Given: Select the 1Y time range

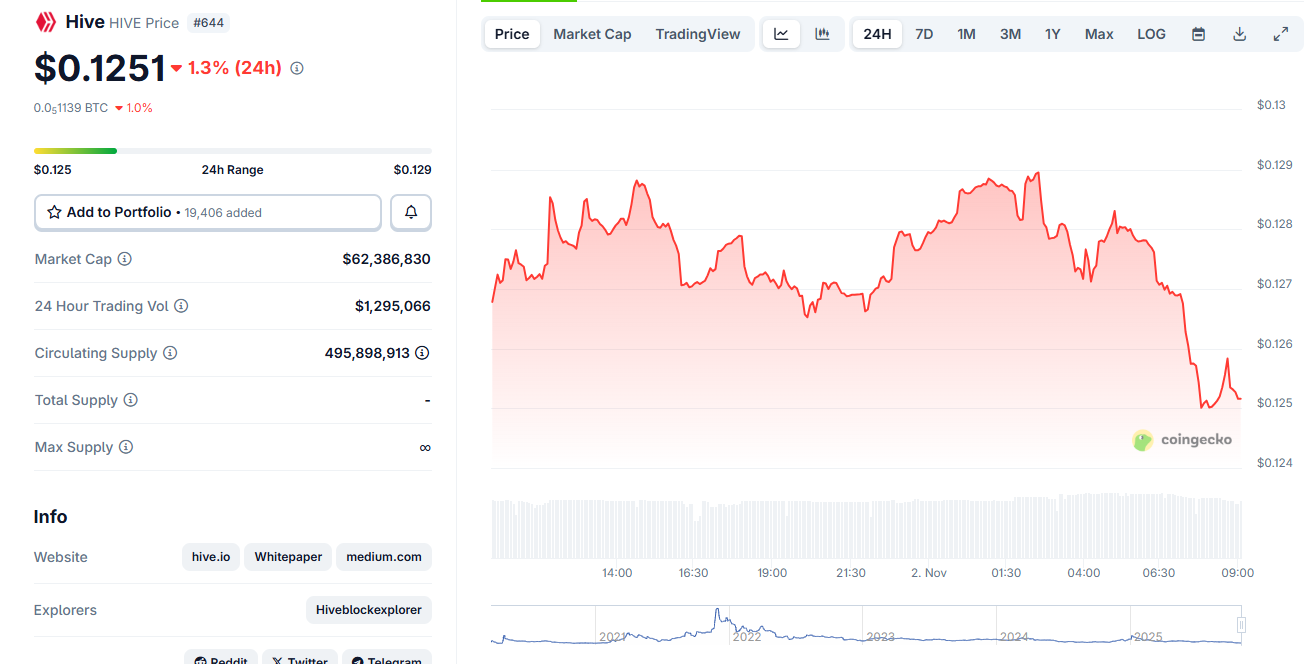Looking at the screenshot, I should point(1052,34).
